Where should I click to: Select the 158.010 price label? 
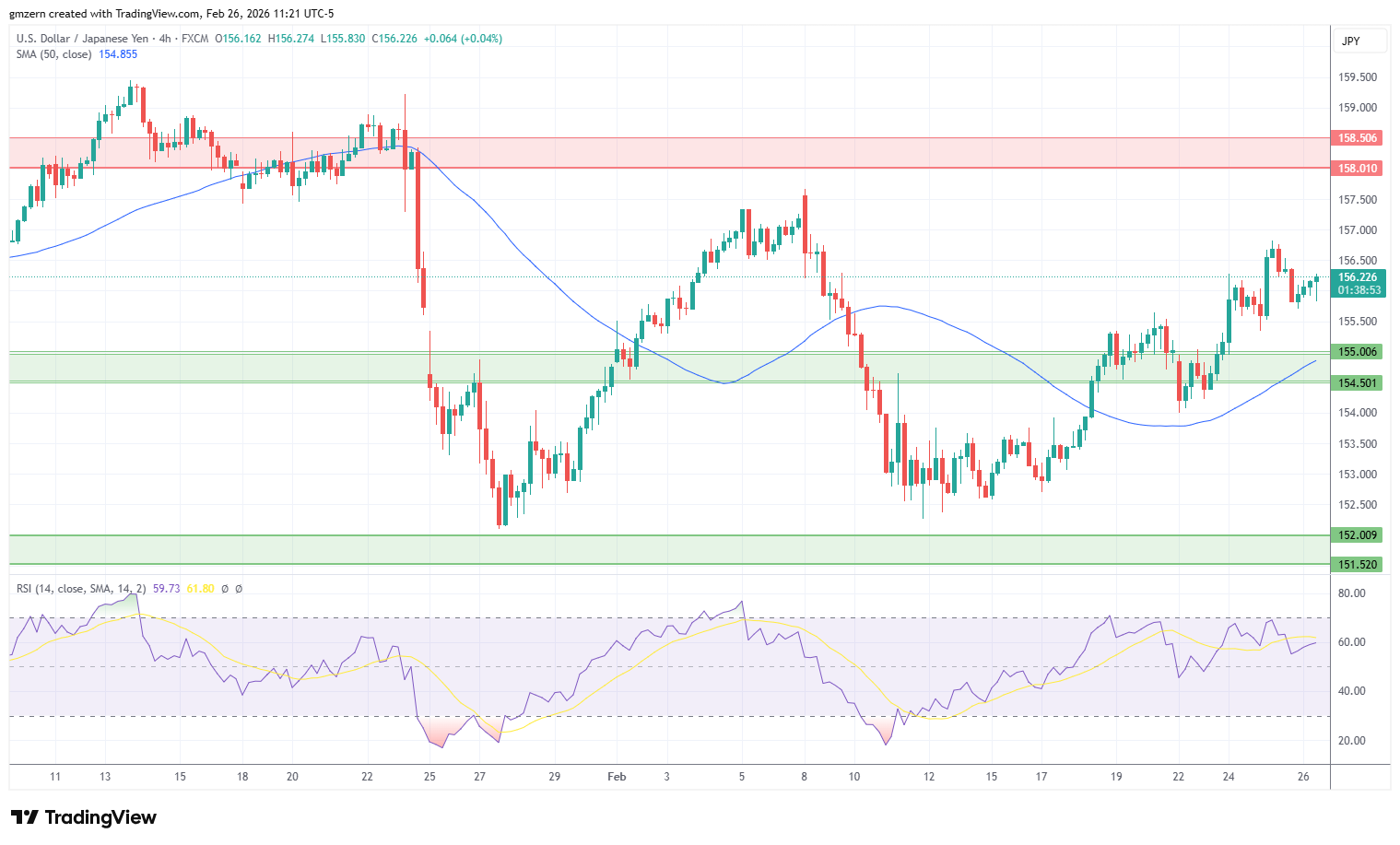point(1357,169)
